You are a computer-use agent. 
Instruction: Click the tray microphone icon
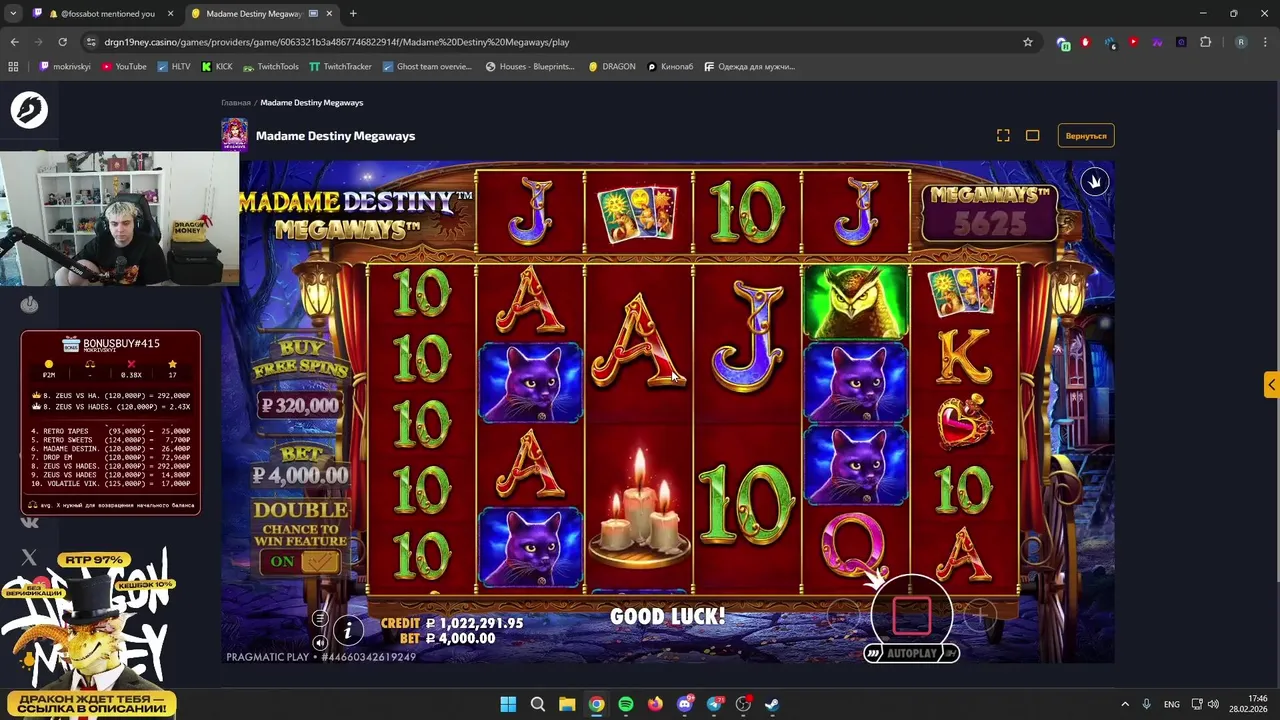(1147, 704)
